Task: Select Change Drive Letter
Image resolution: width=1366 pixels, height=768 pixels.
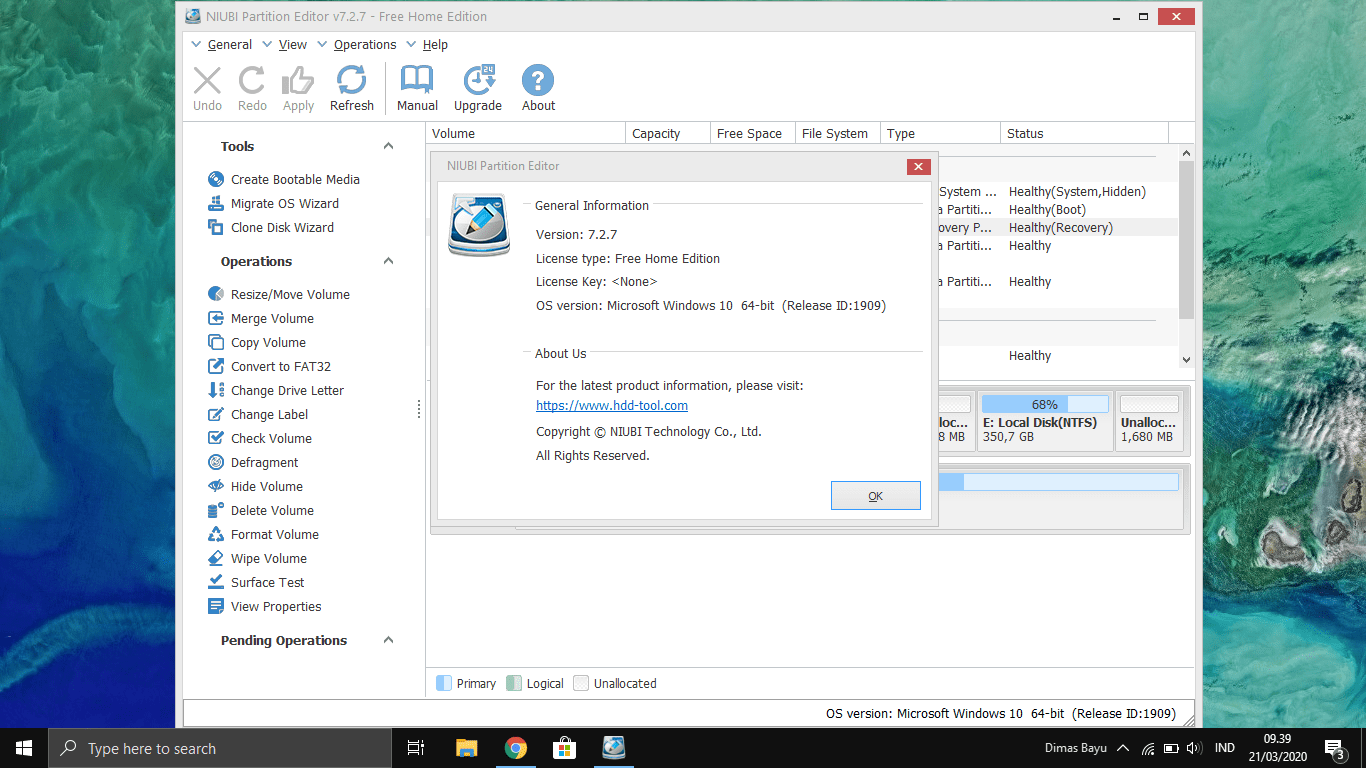Action: (x=287, y=390)
